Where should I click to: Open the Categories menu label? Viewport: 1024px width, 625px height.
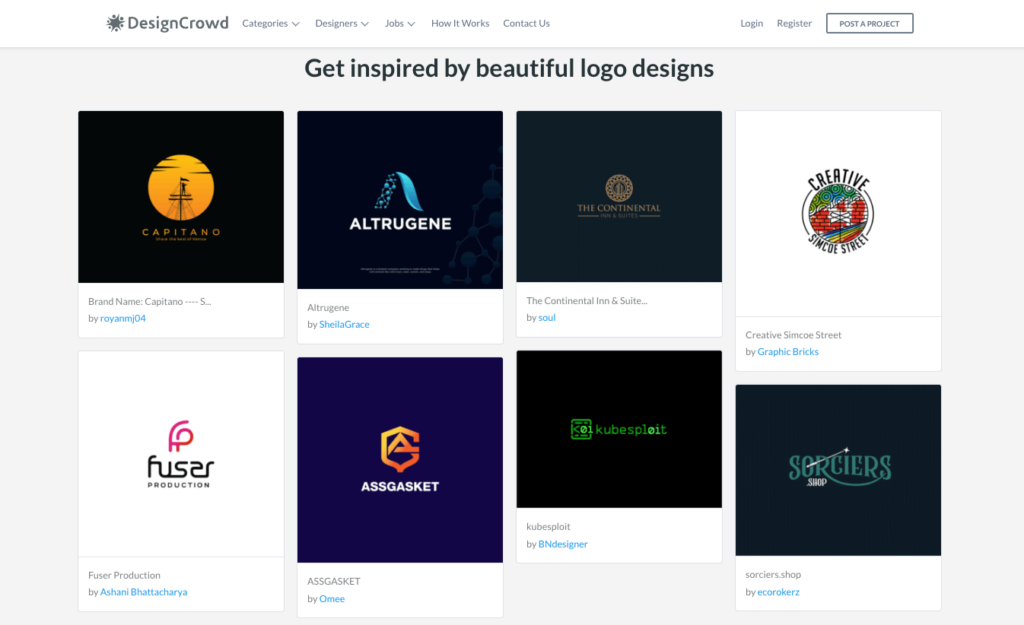click(x=264, y=23)
